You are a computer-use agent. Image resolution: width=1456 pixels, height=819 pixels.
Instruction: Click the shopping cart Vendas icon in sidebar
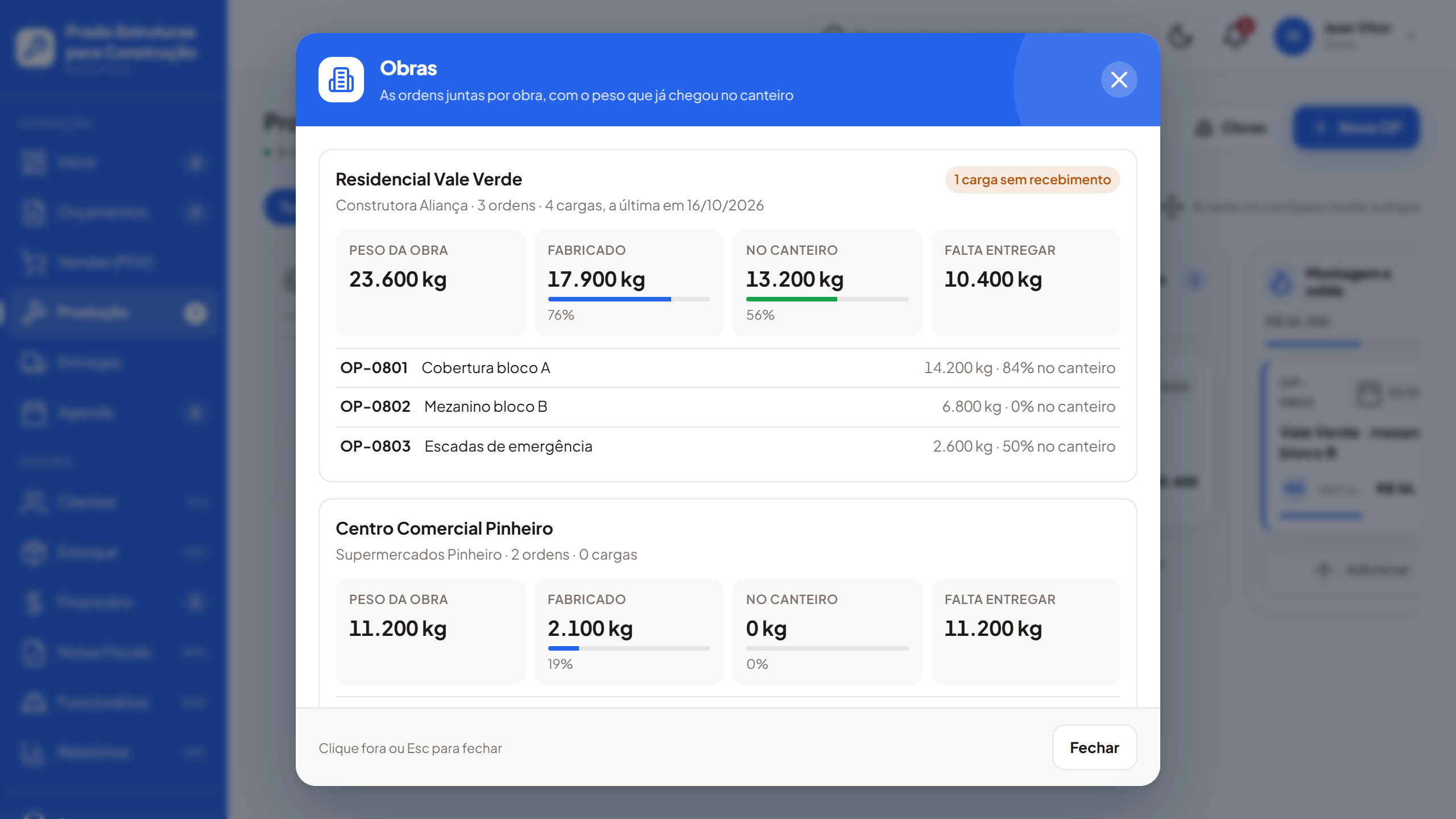[x=35, y=262]
